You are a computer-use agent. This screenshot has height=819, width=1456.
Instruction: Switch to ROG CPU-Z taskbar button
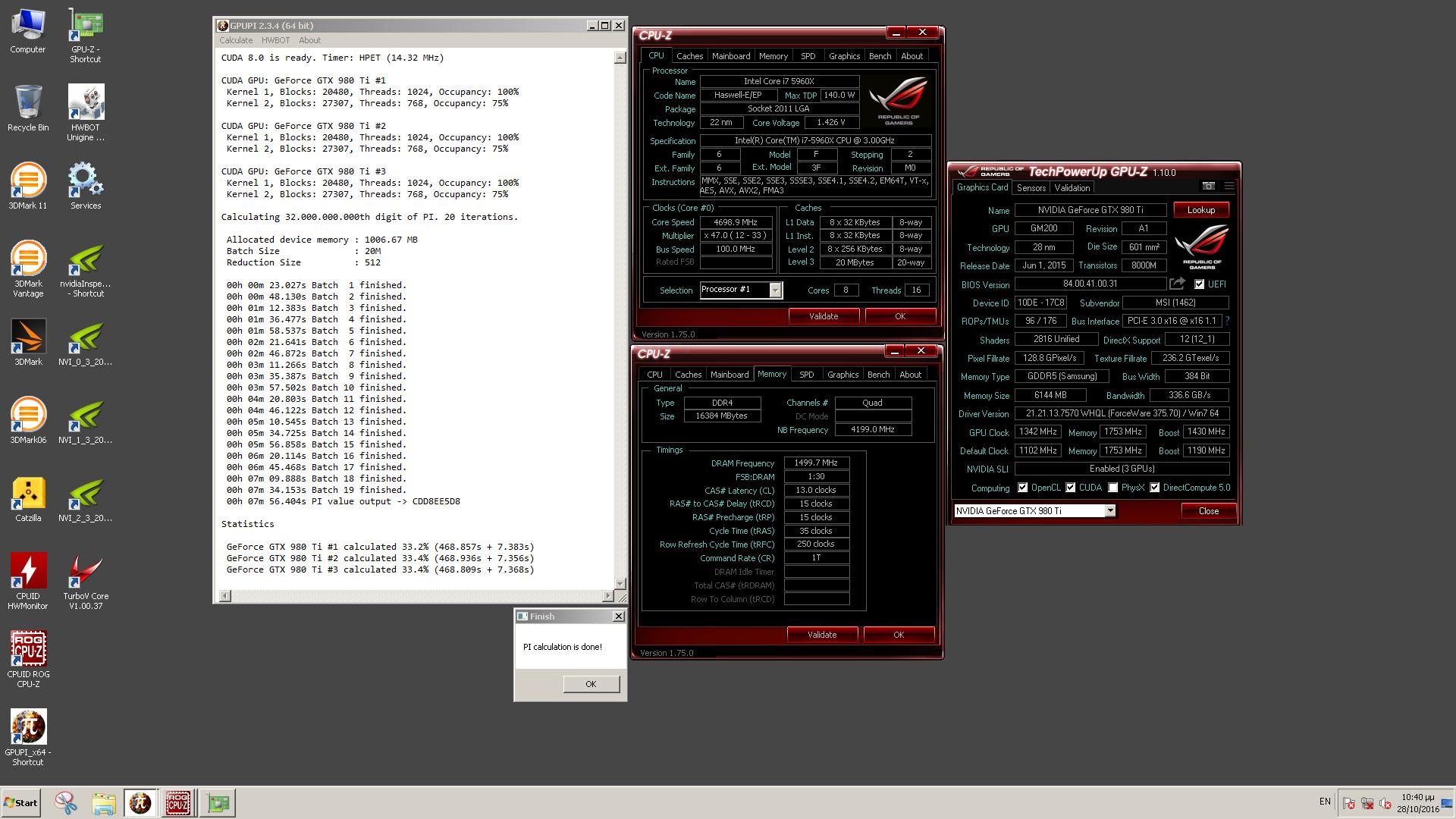[178, 802]
